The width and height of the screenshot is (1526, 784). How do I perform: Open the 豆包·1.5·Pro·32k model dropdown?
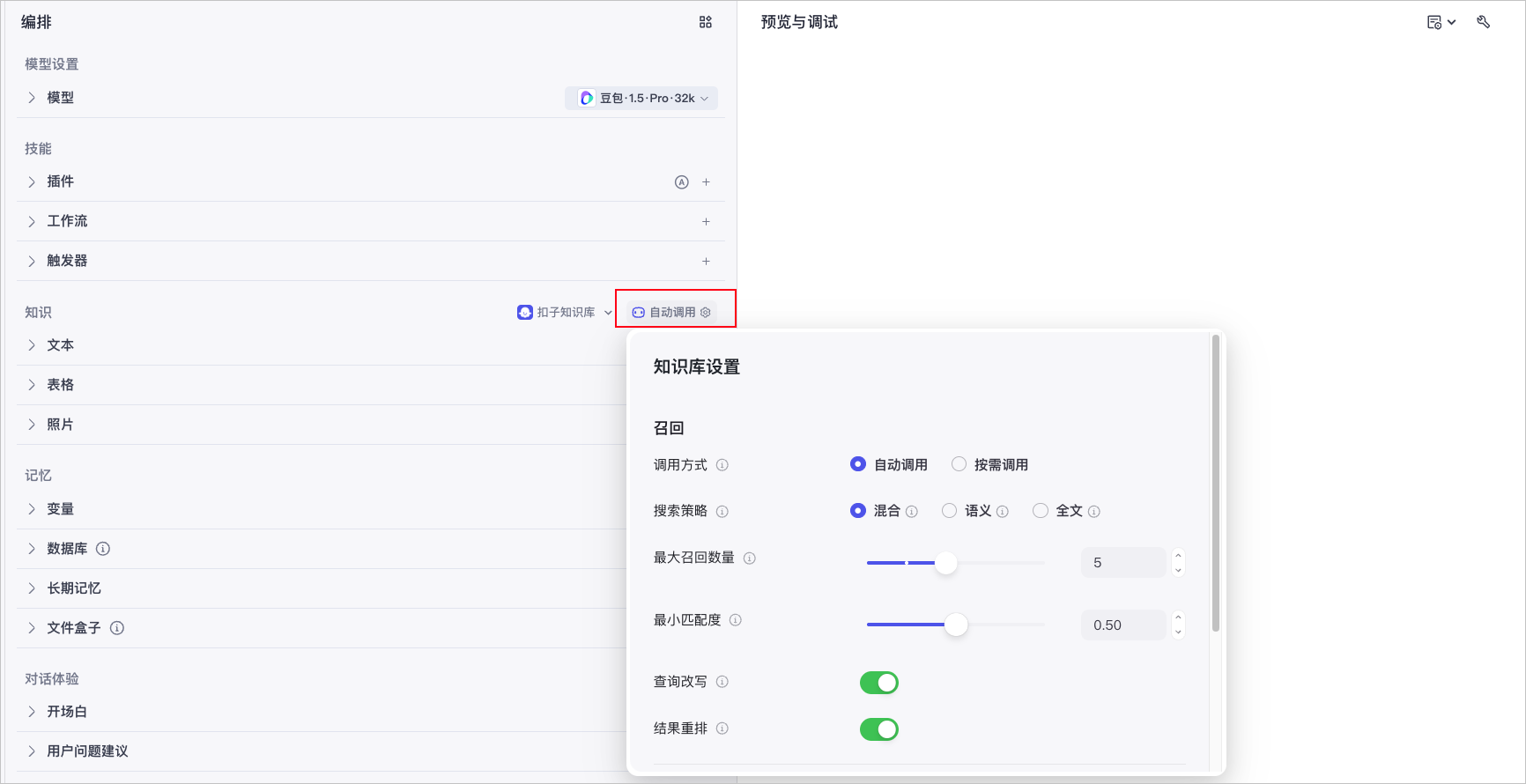(x=641, y=98)
